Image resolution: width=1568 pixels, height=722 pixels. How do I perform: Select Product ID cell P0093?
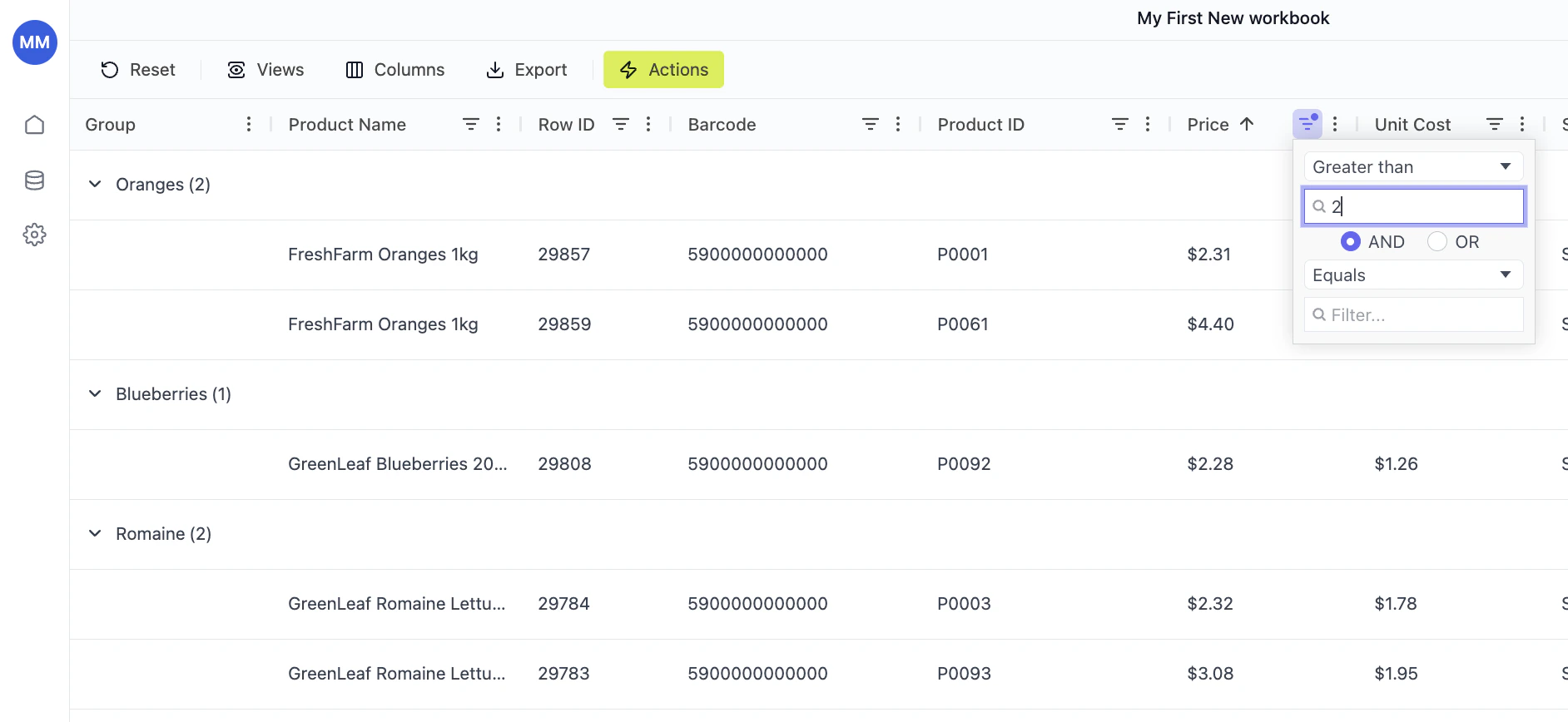point(964,674)
